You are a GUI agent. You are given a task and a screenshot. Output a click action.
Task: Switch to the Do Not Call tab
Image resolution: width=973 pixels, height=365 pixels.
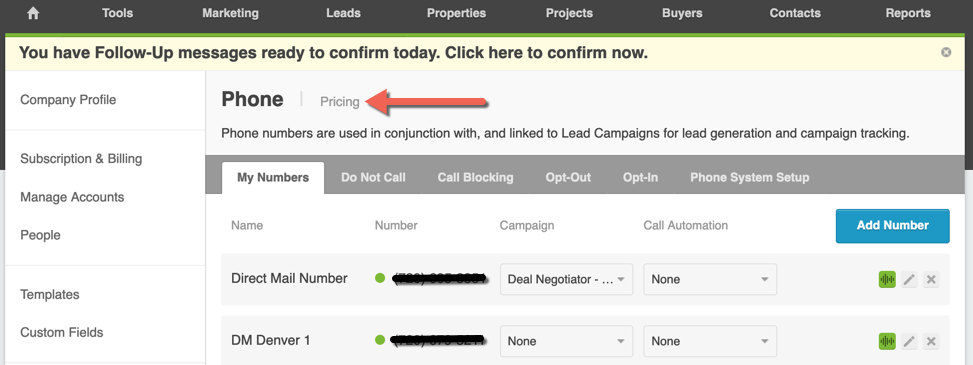click(373, 178)
